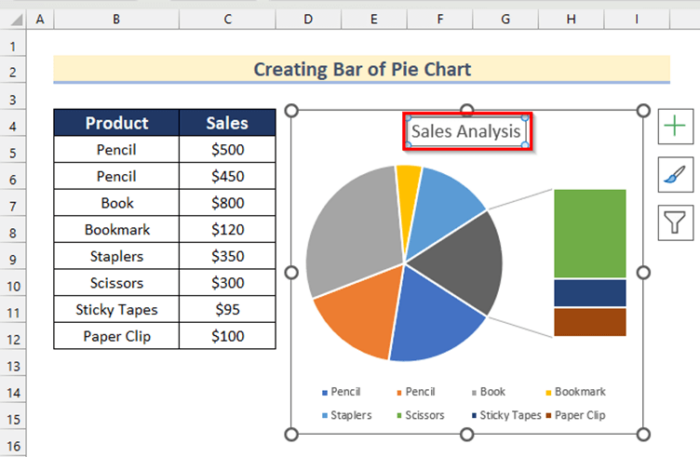The width and height of the screenshot is (700, 457).
Task: Click the chart's top-right resize handle
Action: 642,111
